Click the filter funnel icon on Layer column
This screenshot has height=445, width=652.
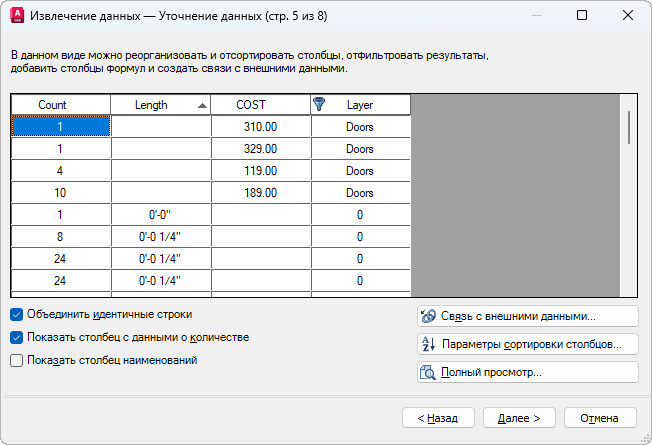[319, 104]
